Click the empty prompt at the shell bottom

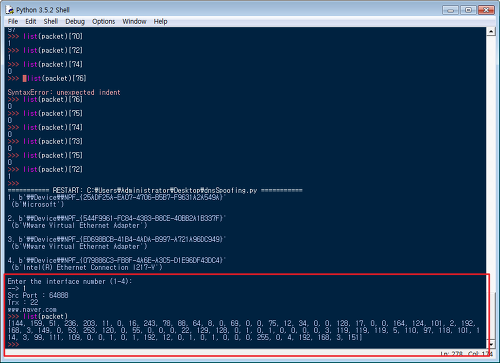pos(13,344)
